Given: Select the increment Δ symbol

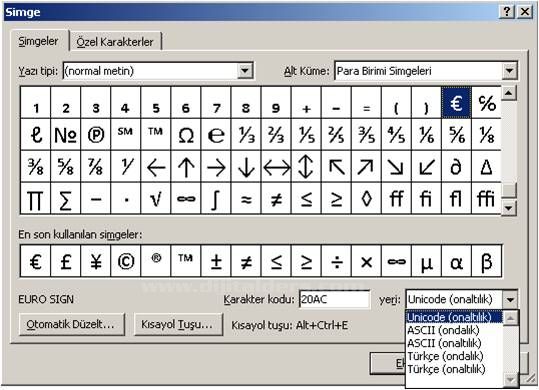Looking at the screenshot, I should 486,167.
